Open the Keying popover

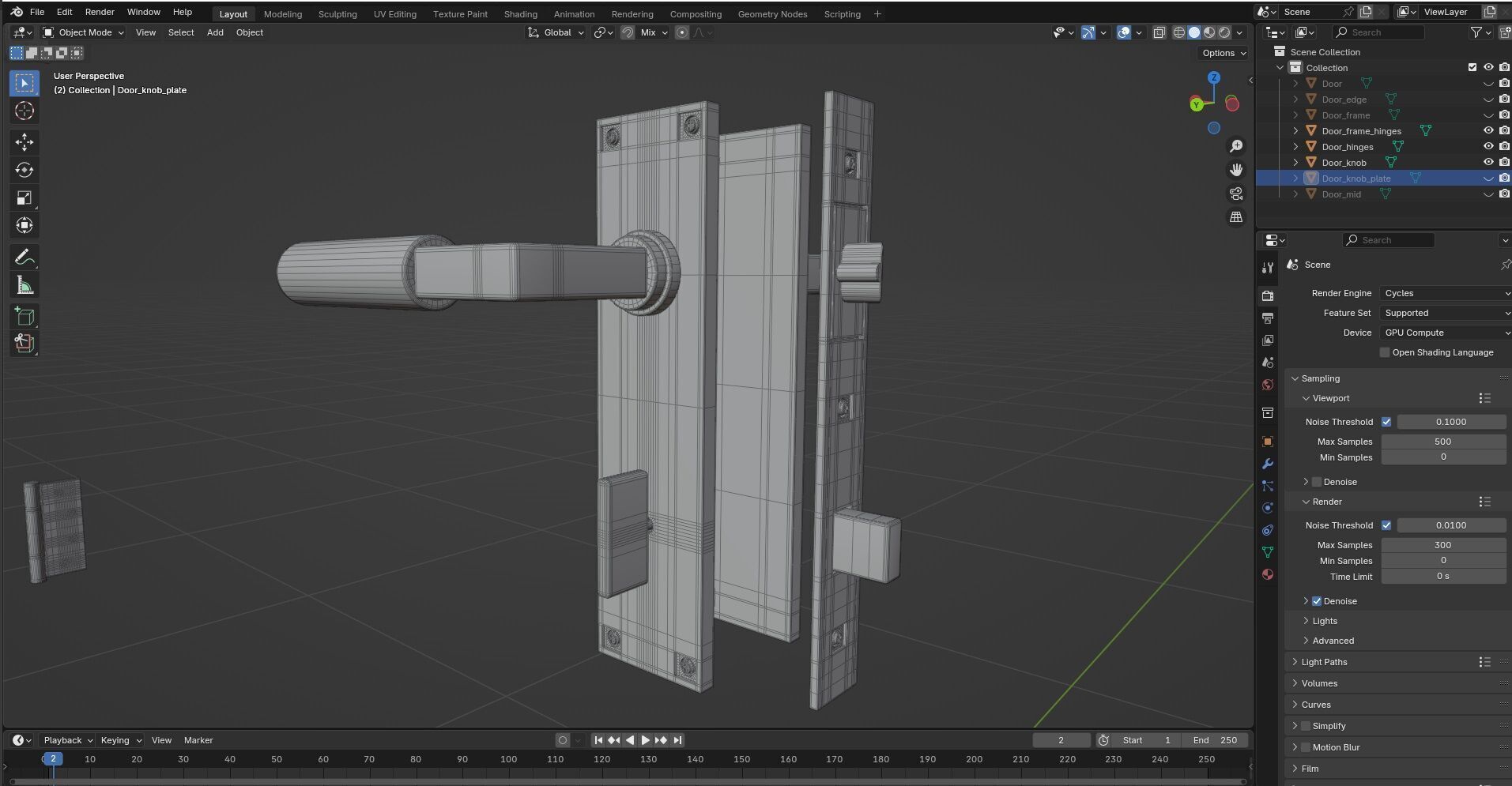[120, 740]
